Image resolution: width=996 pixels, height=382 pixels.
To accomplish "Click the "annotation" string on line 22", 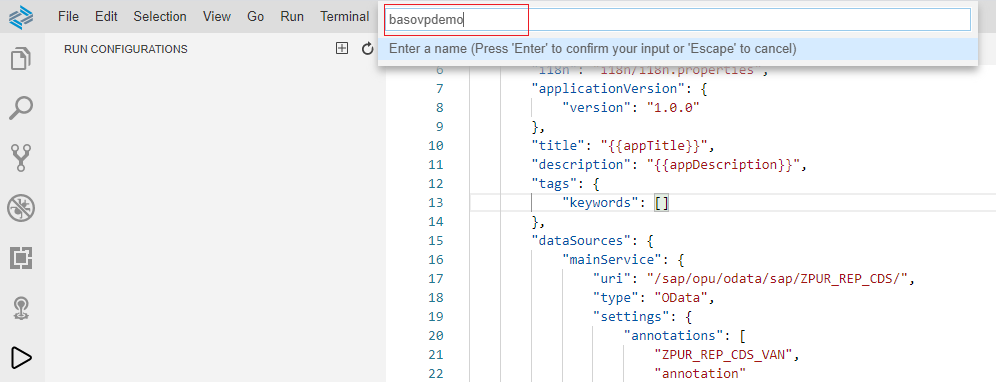I will coord(699,373).
